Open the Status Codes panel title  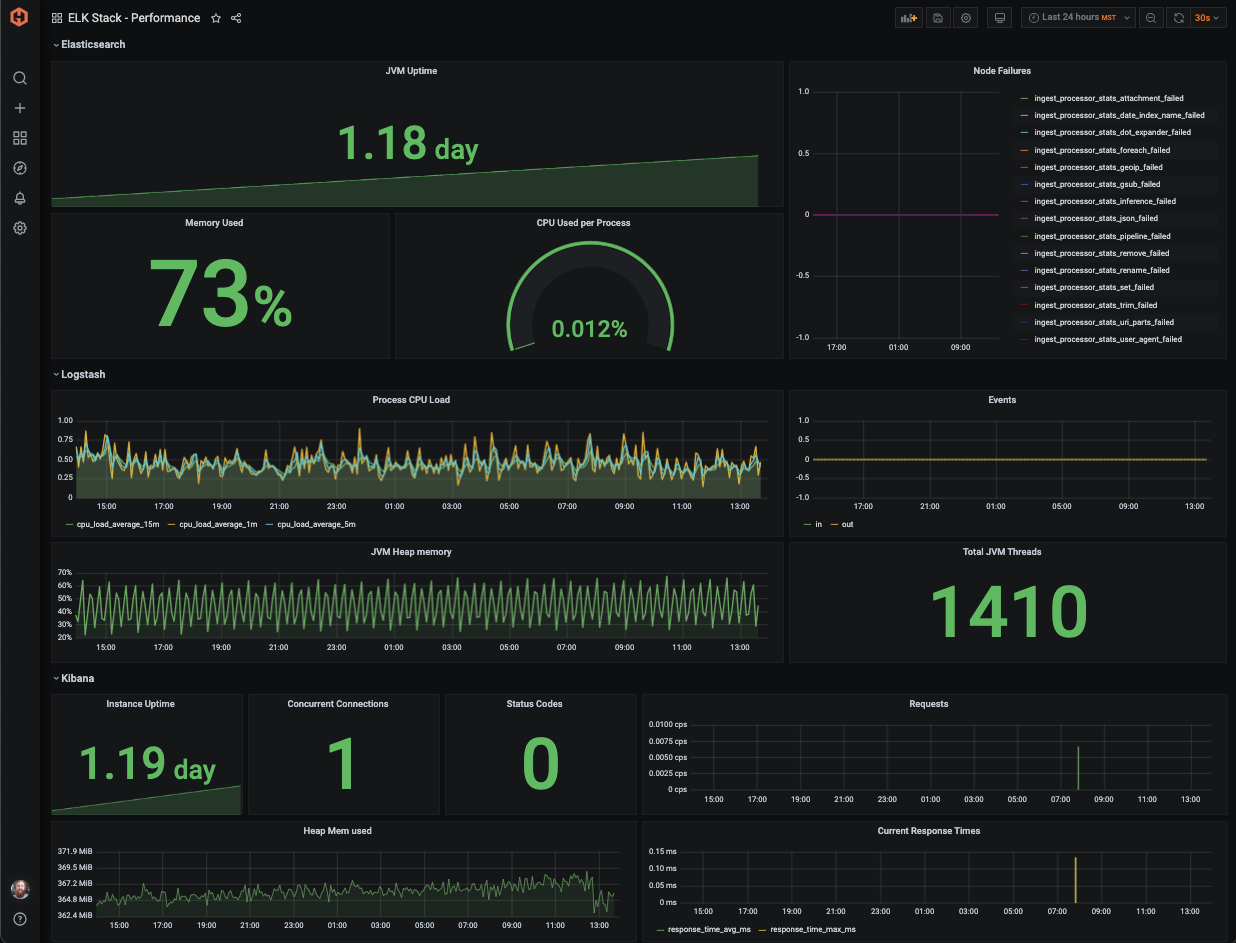click(x=535, y=704)
